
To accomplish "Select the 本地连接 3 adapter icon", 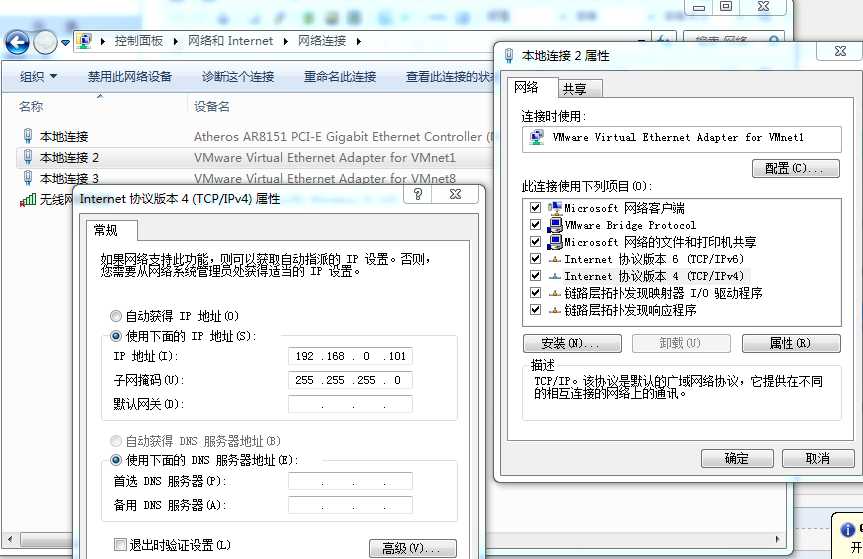I will pyautogui.click(x=28, y=178).
